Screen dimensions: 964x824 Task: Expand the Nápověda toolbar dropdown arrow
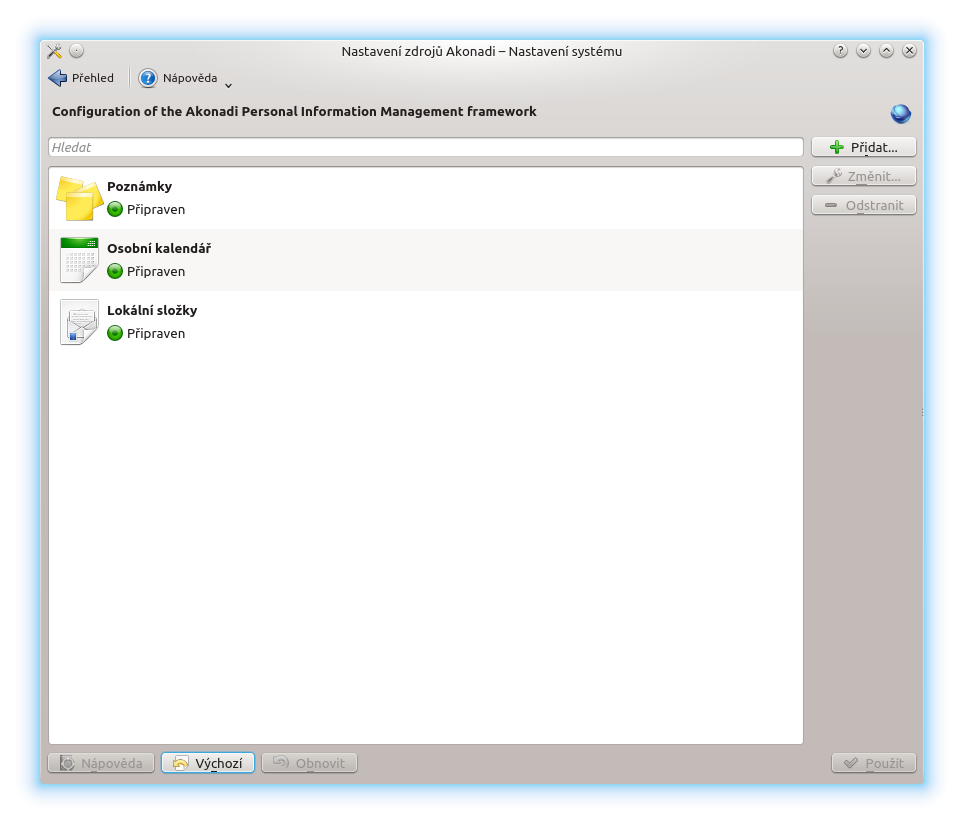[228, 85]
